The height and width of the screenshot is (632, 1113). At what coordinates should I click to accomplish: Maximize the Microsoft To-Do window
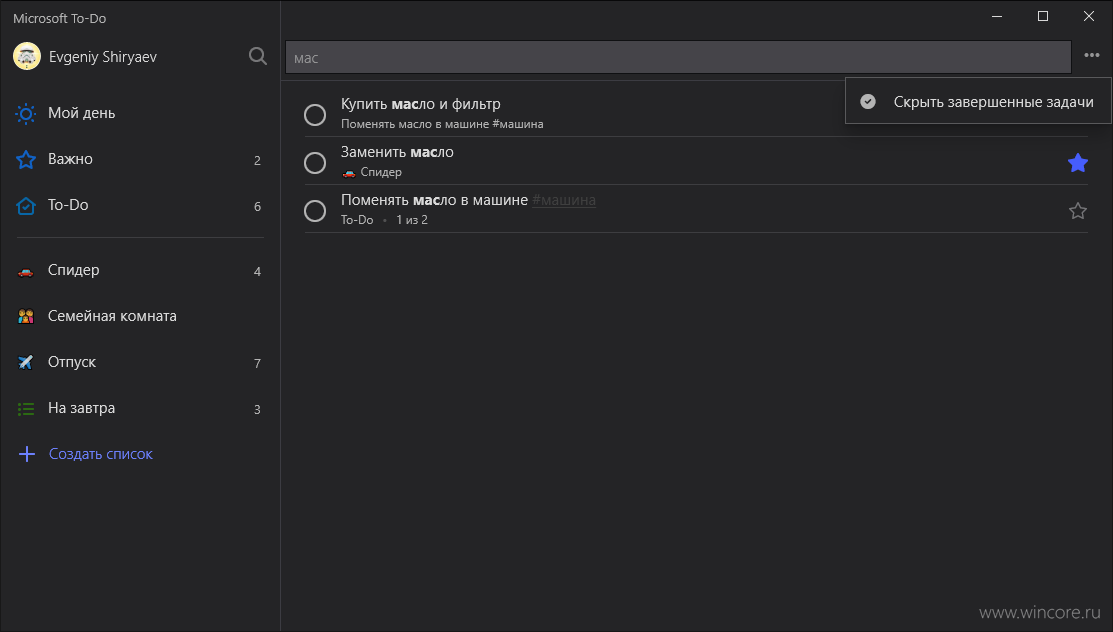click(1043, 16)
